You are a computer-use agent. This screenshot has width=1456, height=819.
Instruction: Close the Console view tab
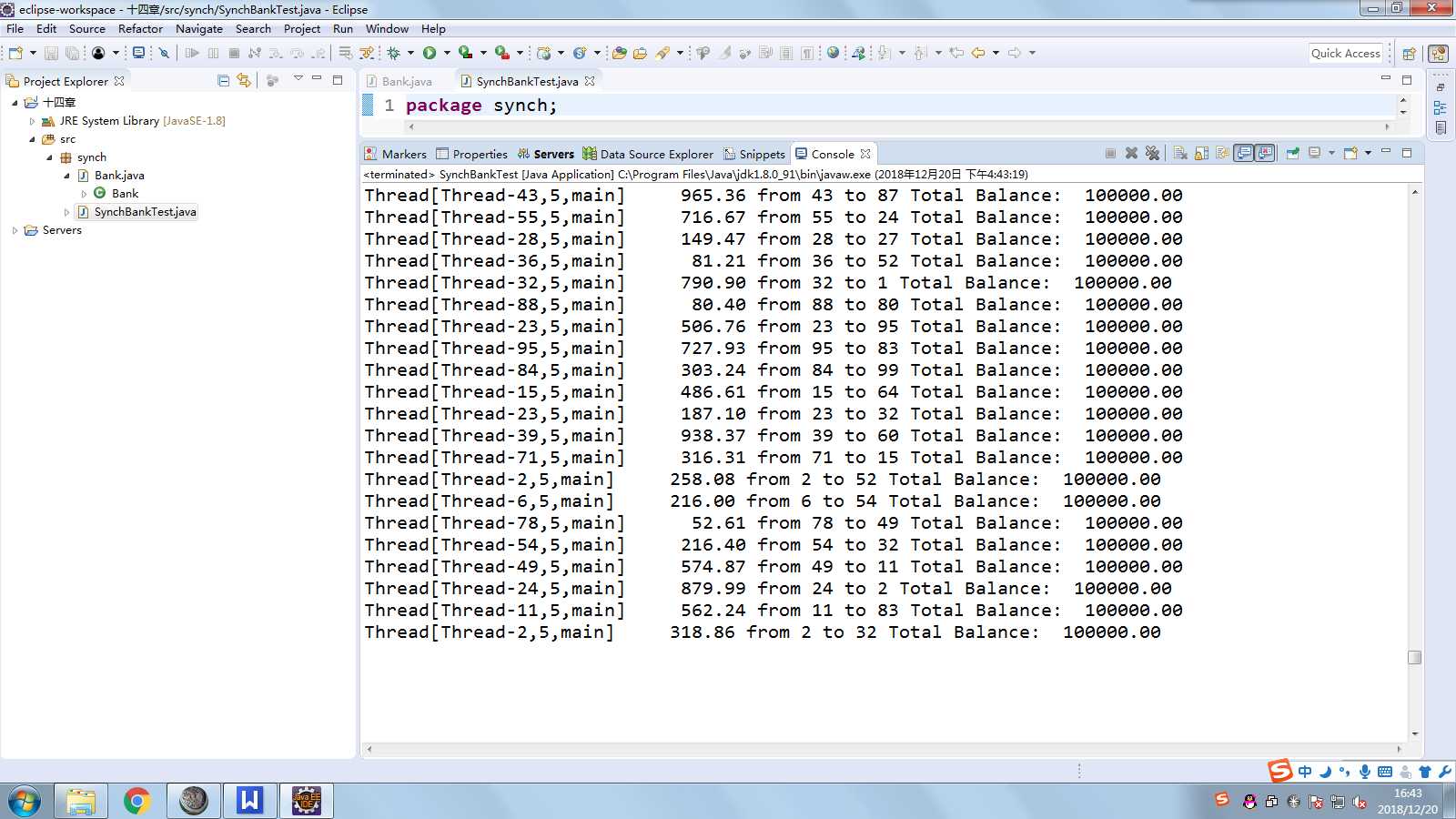point(865,154)
